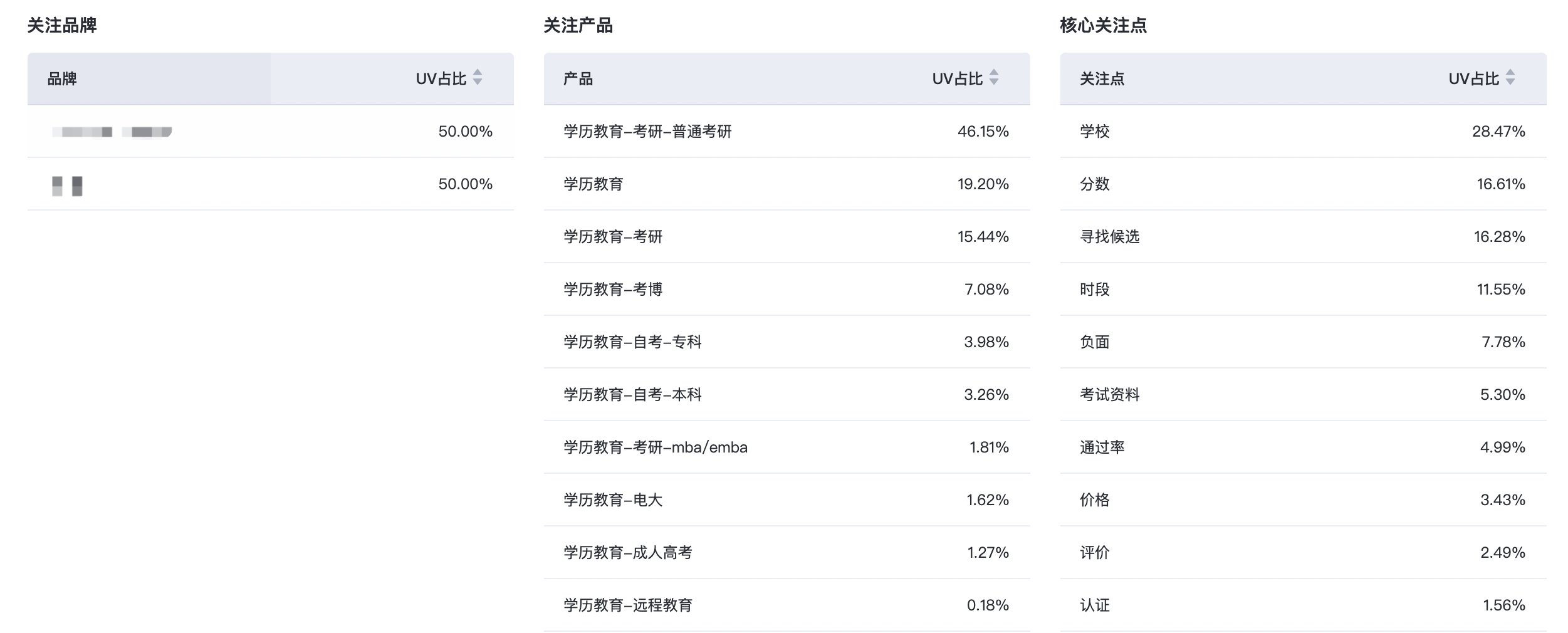Select the 学历教育-考研-普通考研 row
The image size is (1568, 633).
[x=647, y=132]
